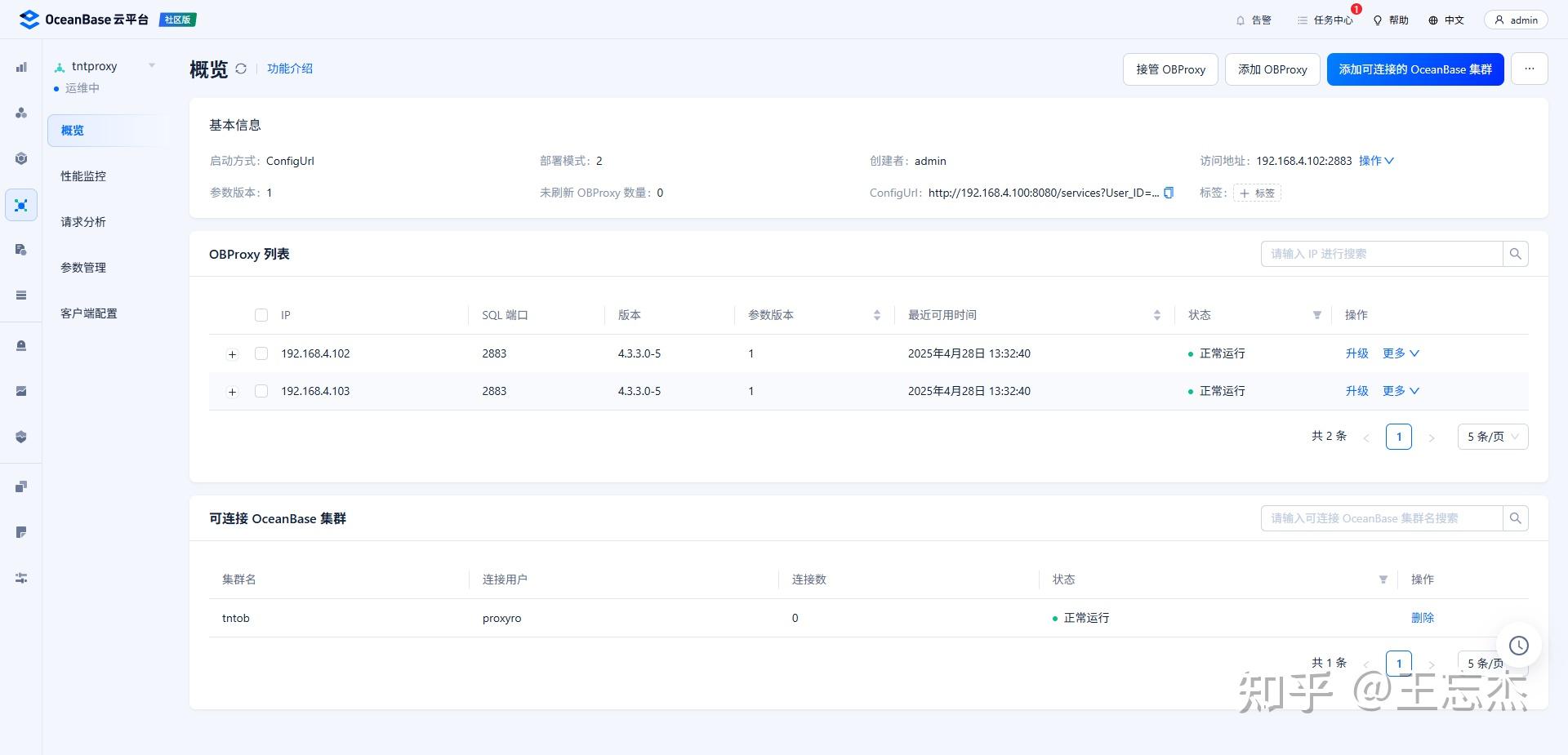Switch to the 性能监控 menu item
Image resolution: width=1568 pixels, height=755 pixels.
[x=82, y=175]
